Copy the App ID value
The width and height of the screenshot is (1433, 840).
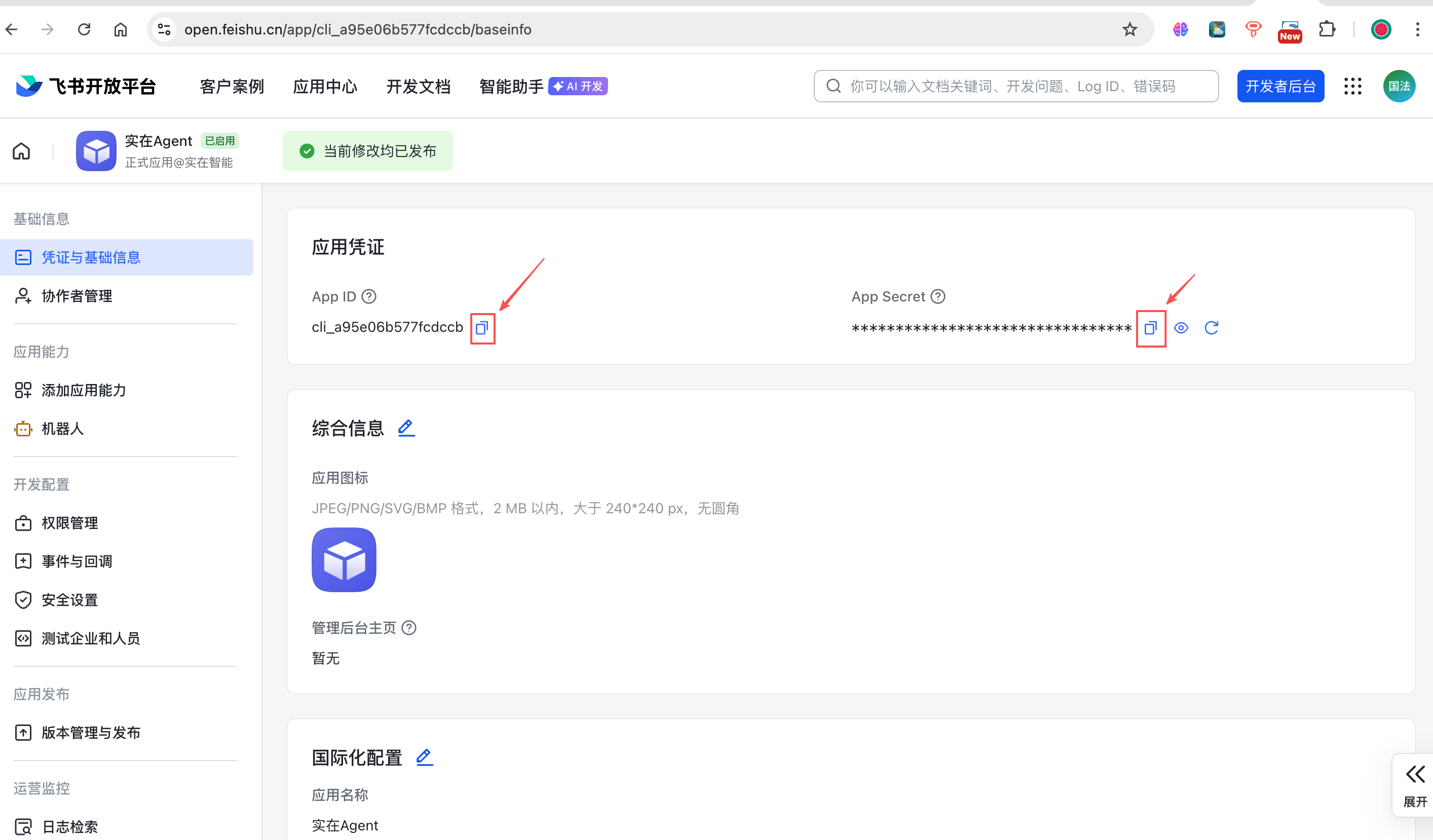pyautogui.click(x=482, y=328)
